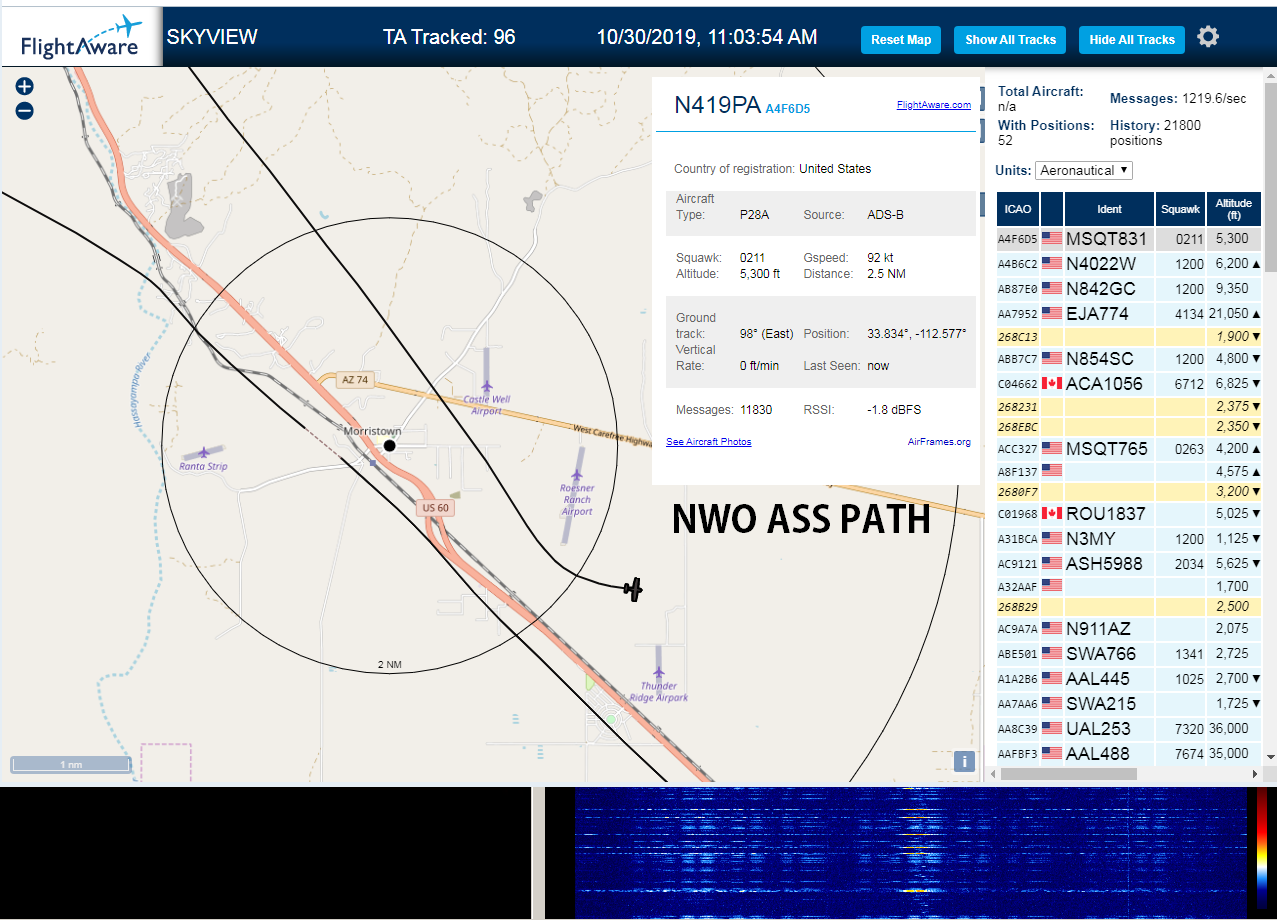
Task: Sort table by flag column header
Action: [x=1052, y=209]
